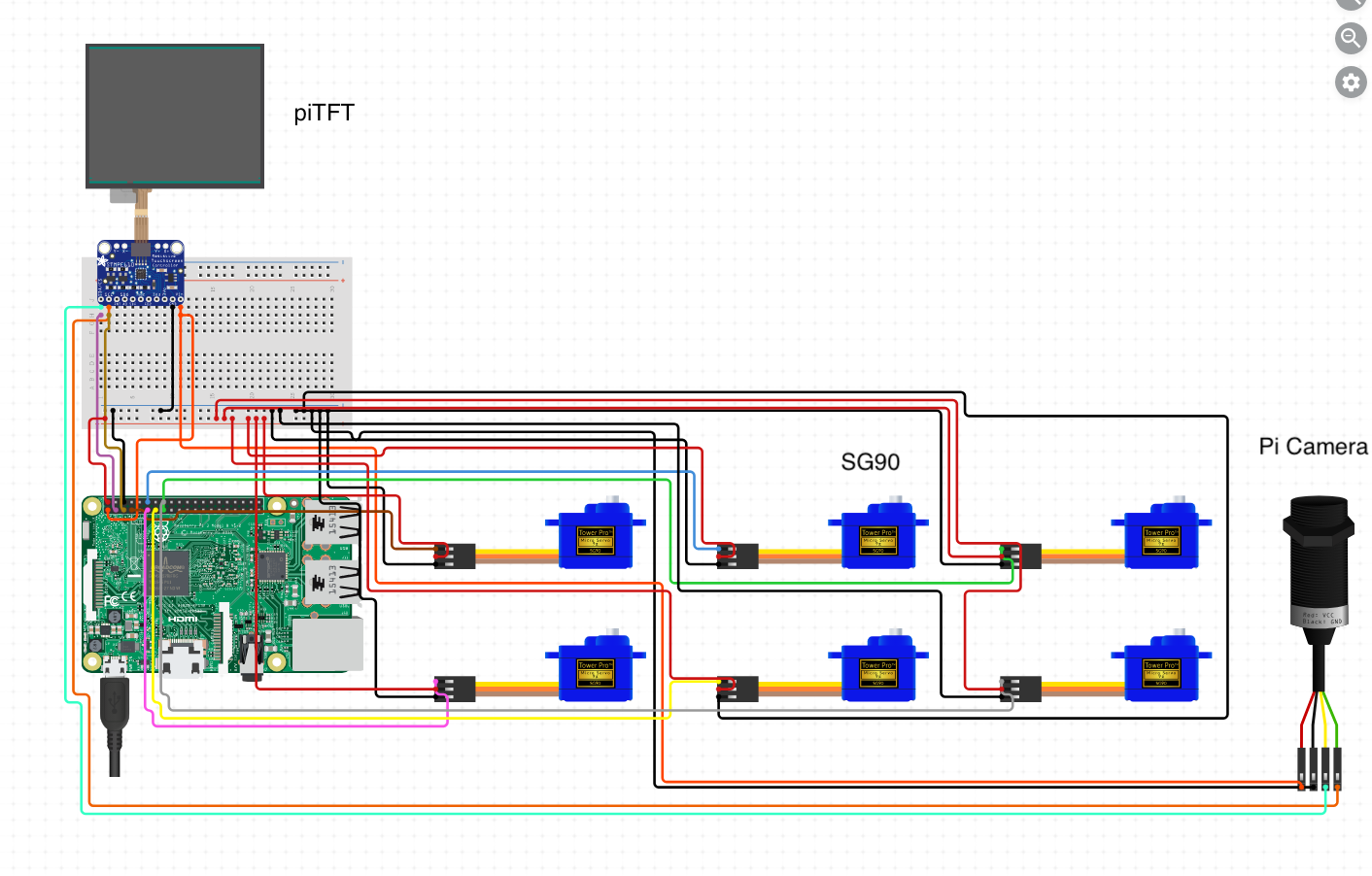Image resolution: width=1372 pixels, height=876 pixels.
Task: Select the bottom-right blue servo motor
Action: point(1160,670)
